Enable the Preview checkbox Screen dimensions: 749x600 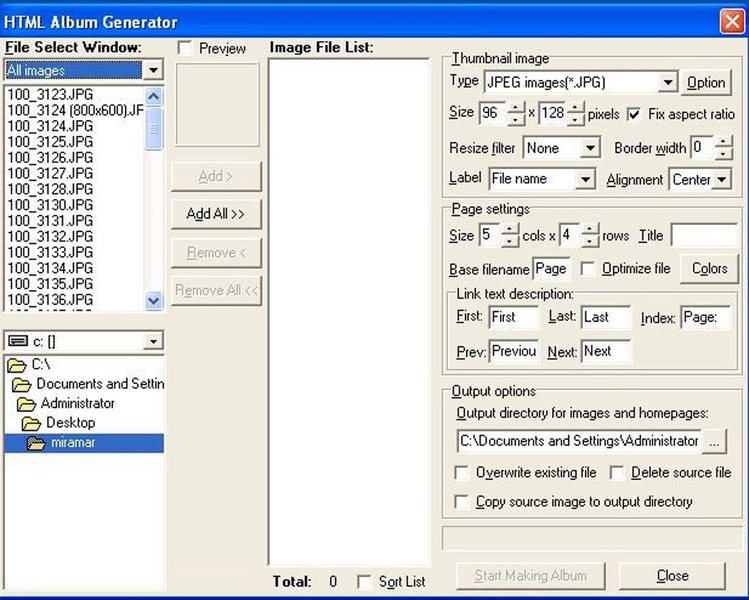[x=184, y=48]
